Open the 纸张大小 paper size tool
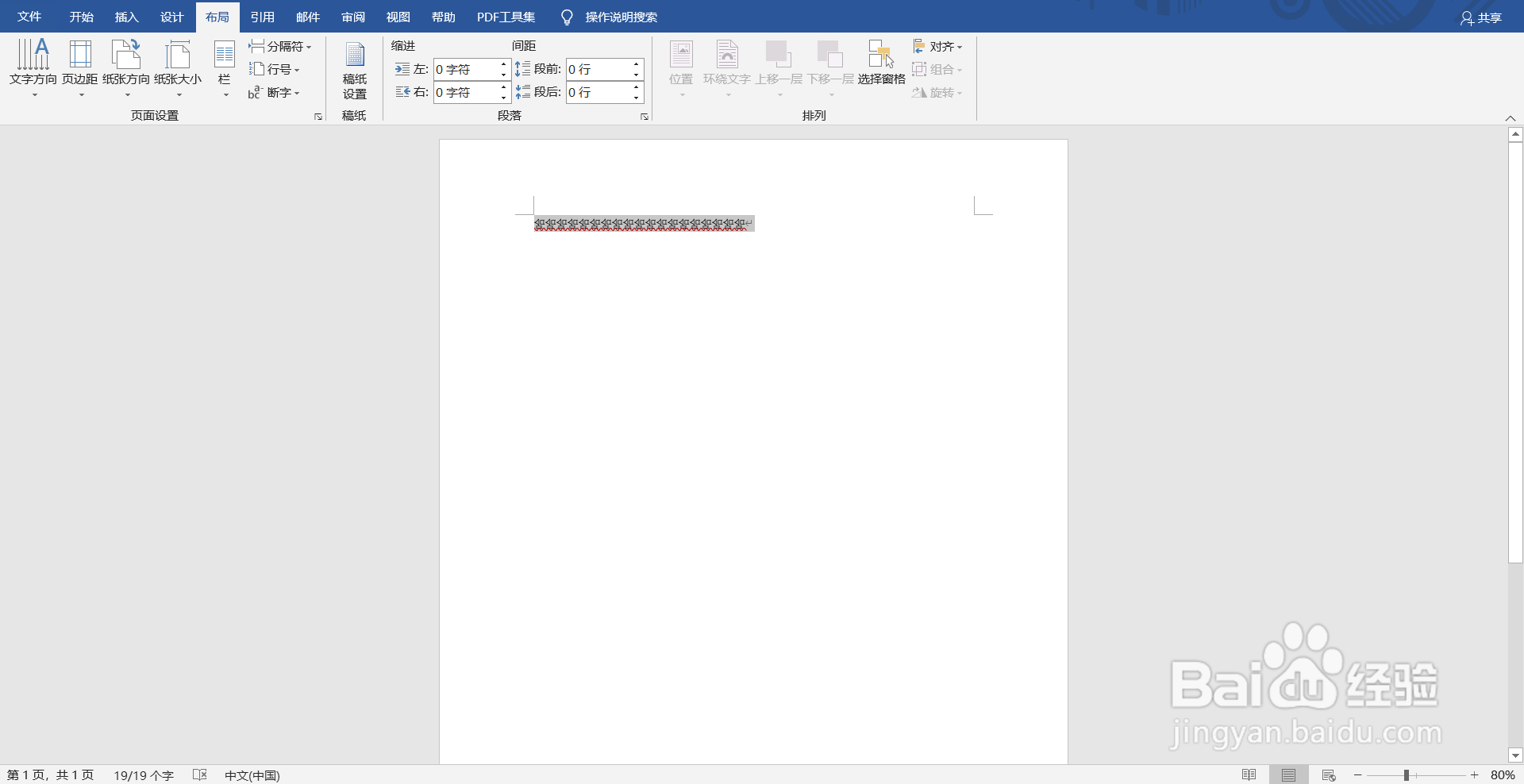Image resolution: width=1524 pixels, height=784 pixels. point(178,68)
